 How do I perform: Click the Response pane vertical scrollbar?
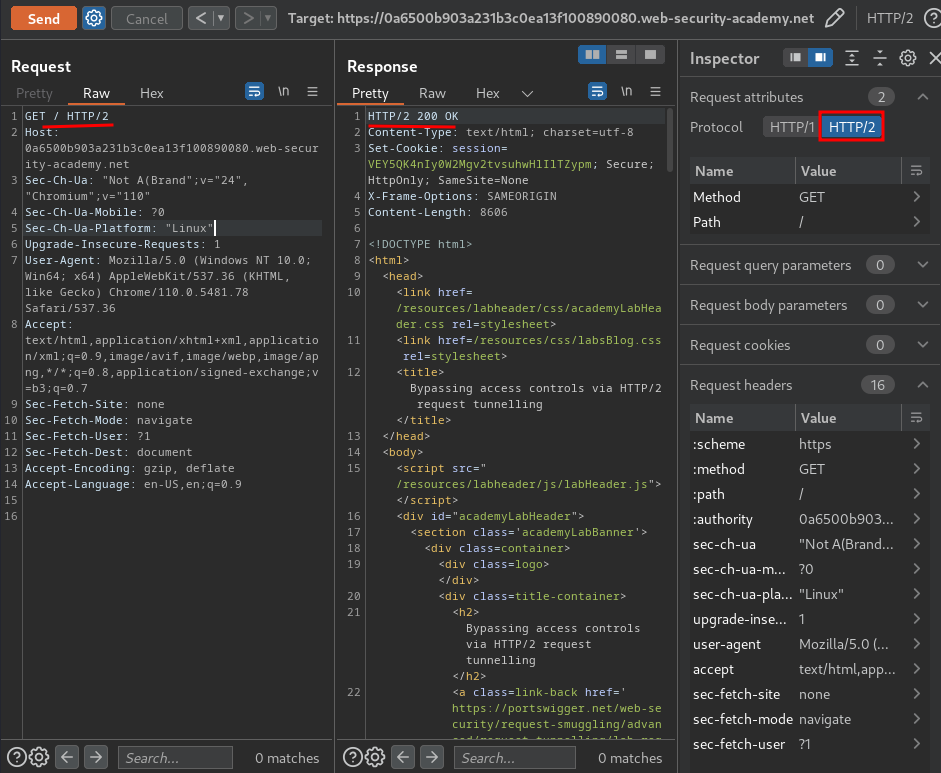click(670, 140)
